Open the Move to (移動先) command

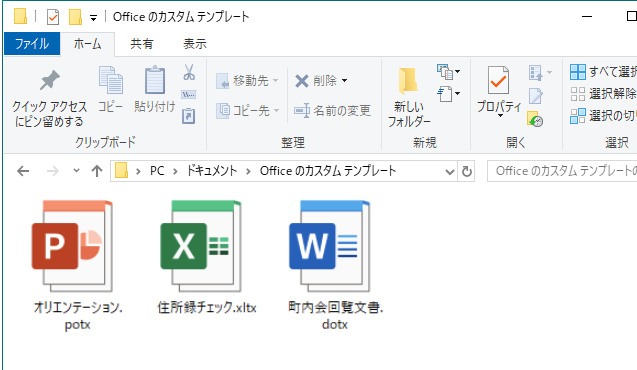pyautogui.click(x=247, y=81)
